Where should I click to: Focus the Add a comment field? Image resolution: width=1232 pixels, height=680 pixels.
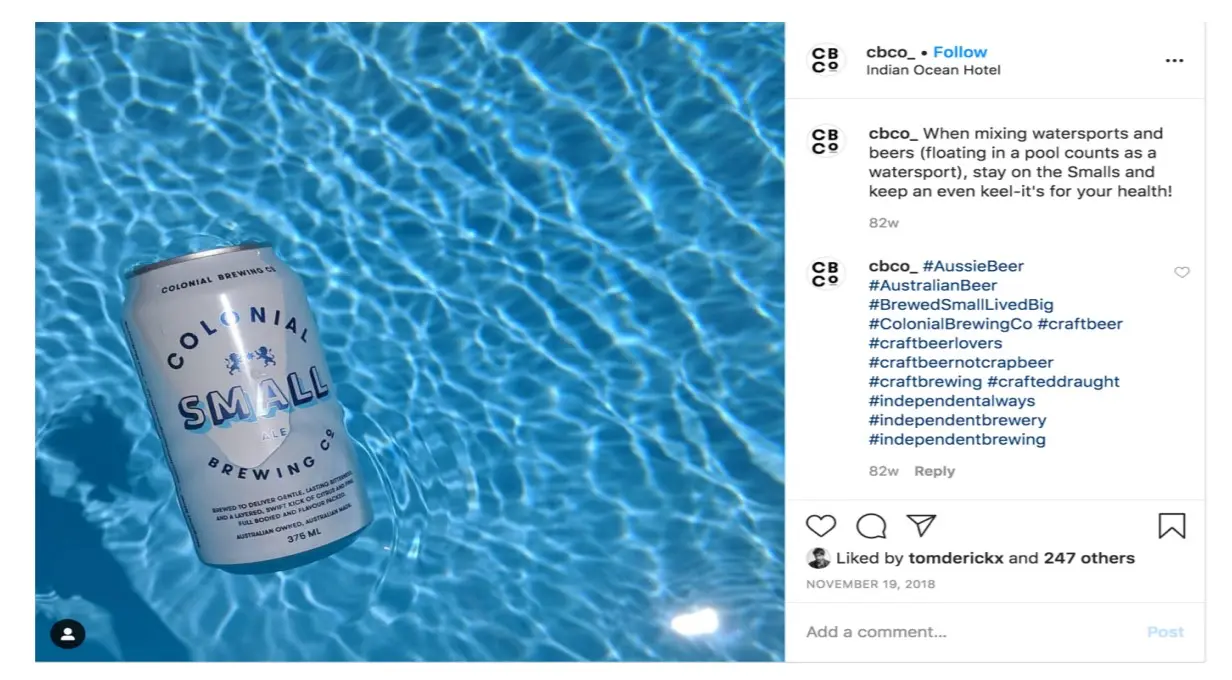click(970, 632)
